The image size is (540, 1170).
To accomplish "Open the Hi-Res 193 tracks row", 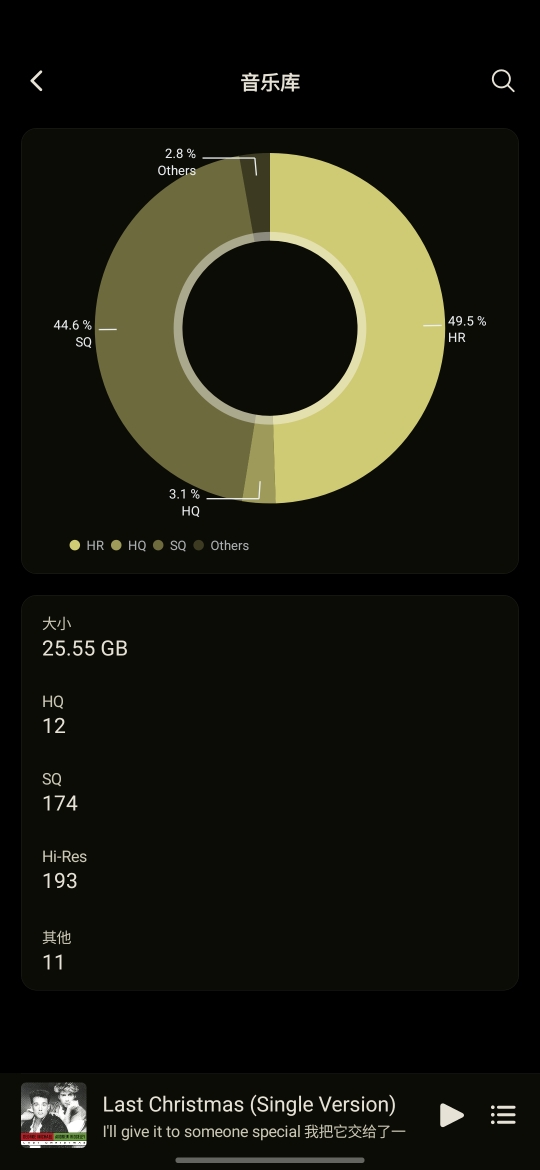I will pos(270,869).
